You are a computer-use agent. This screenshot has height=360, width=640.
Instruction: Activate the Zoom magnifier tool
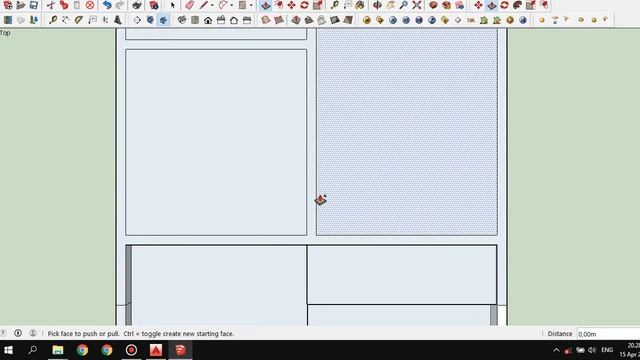(403, 5)
